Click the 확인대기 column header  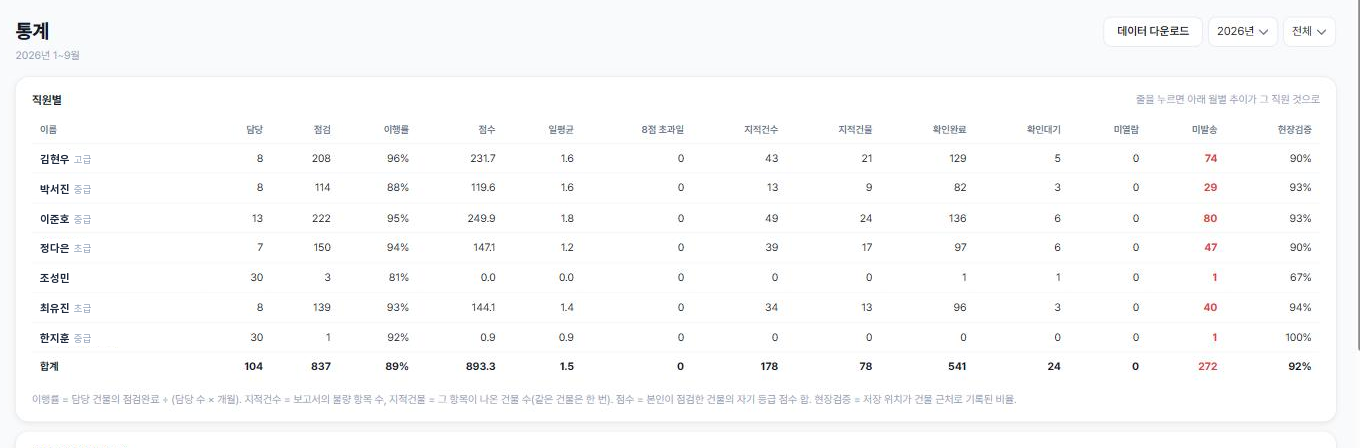(x=1044, y=130)
